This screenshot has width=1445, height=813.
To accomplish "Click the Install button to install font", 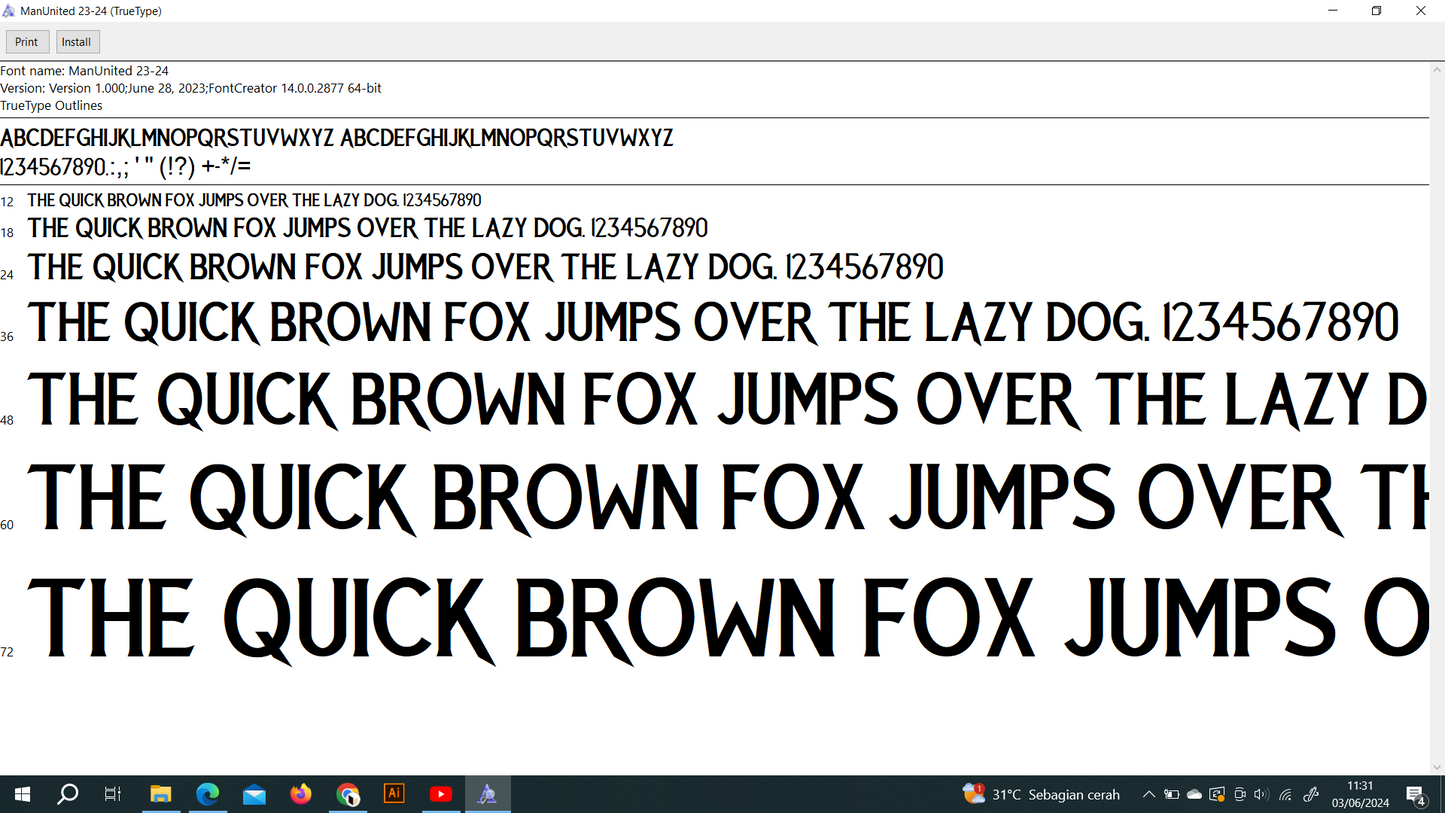I will (x=76, y=42).
